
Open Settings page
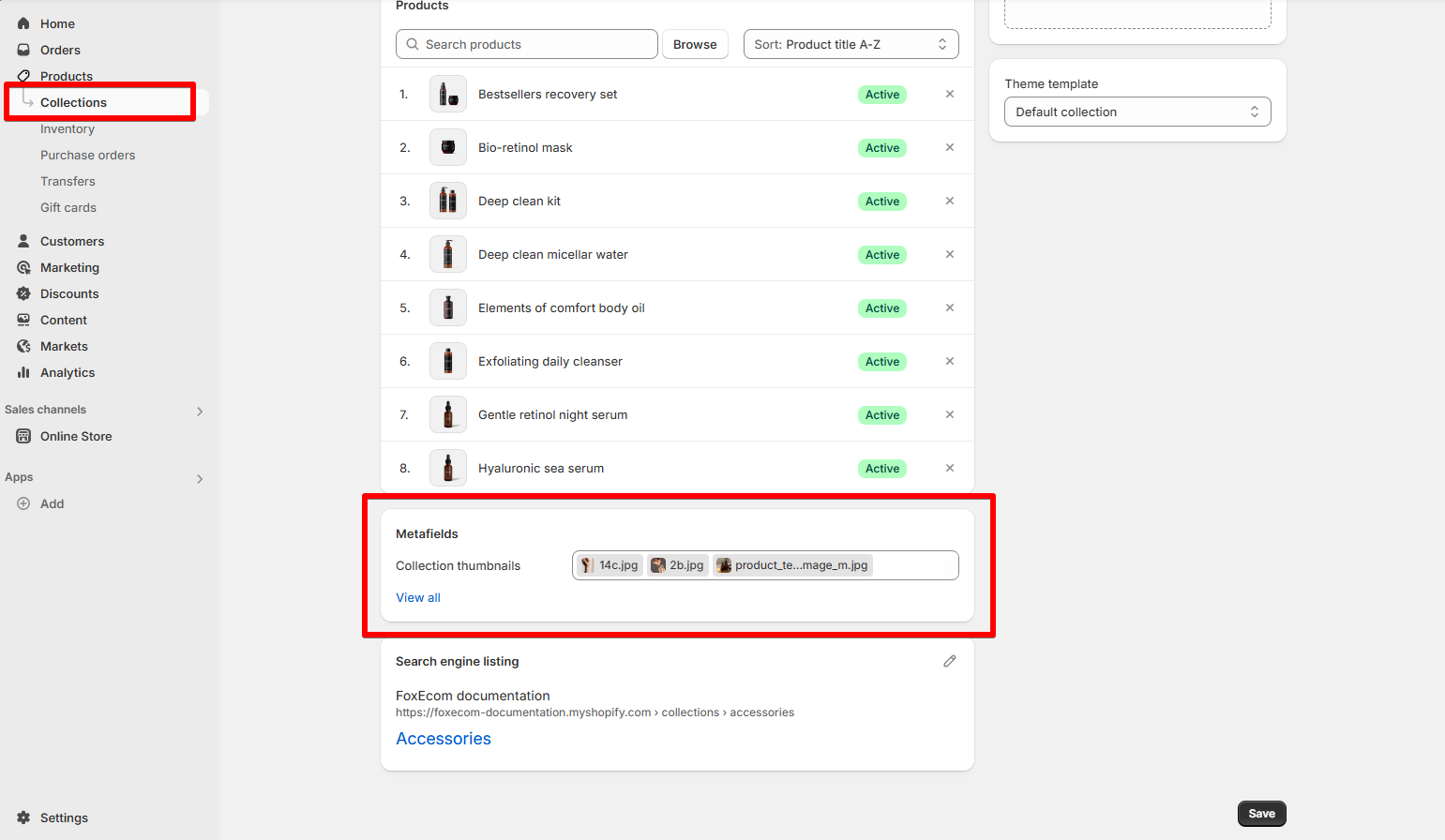point(64,817)
